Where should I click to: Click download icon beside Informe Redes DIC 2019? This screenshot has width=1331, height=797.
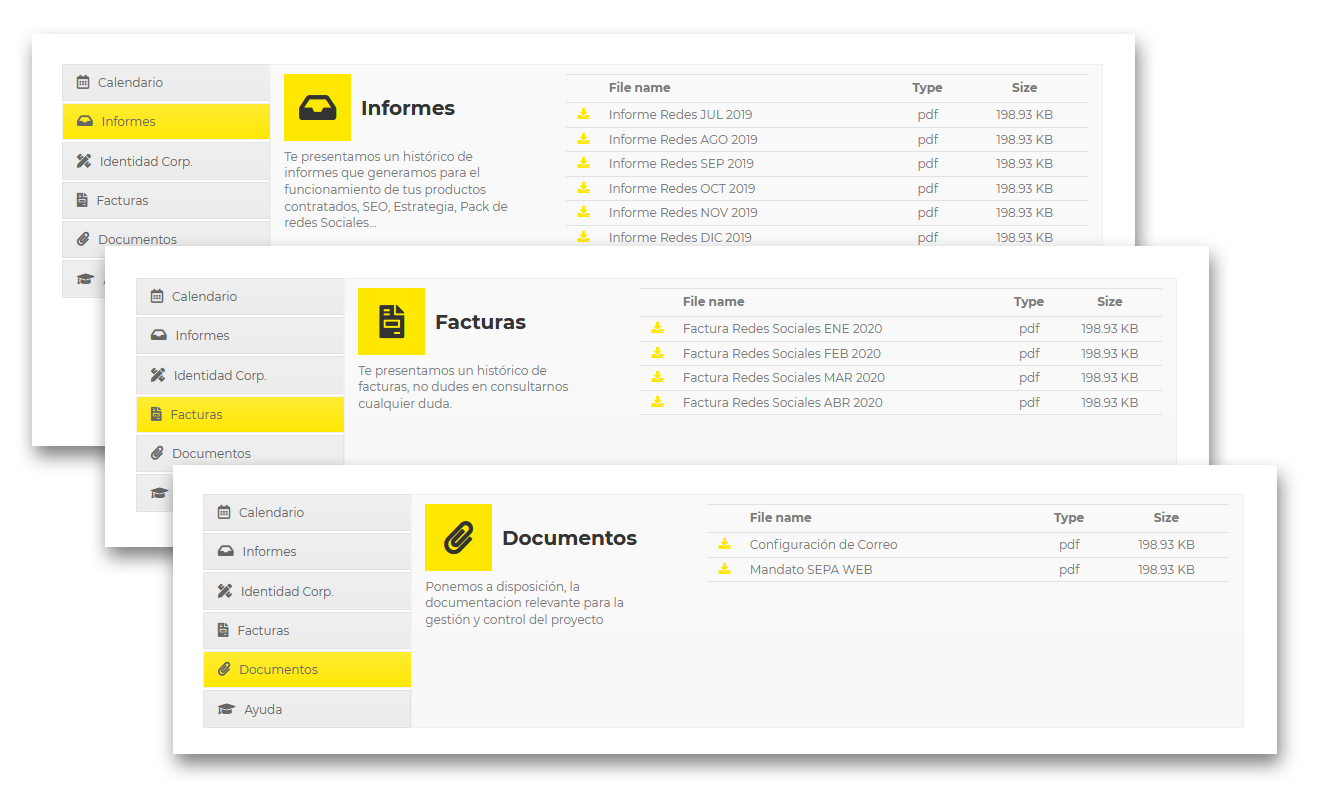pos(583,237)
